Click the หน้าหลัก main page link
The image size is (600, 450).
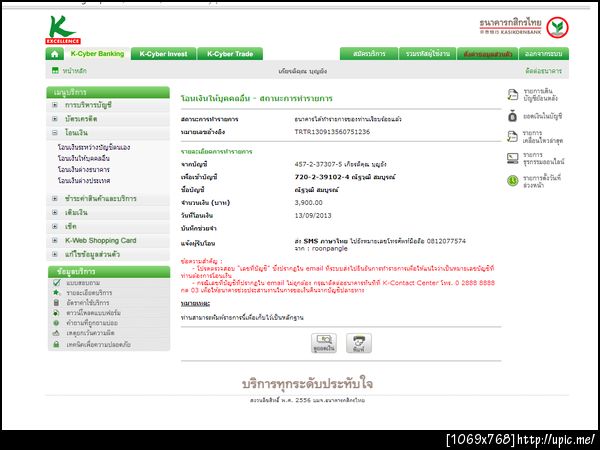(x=75, y=71)
